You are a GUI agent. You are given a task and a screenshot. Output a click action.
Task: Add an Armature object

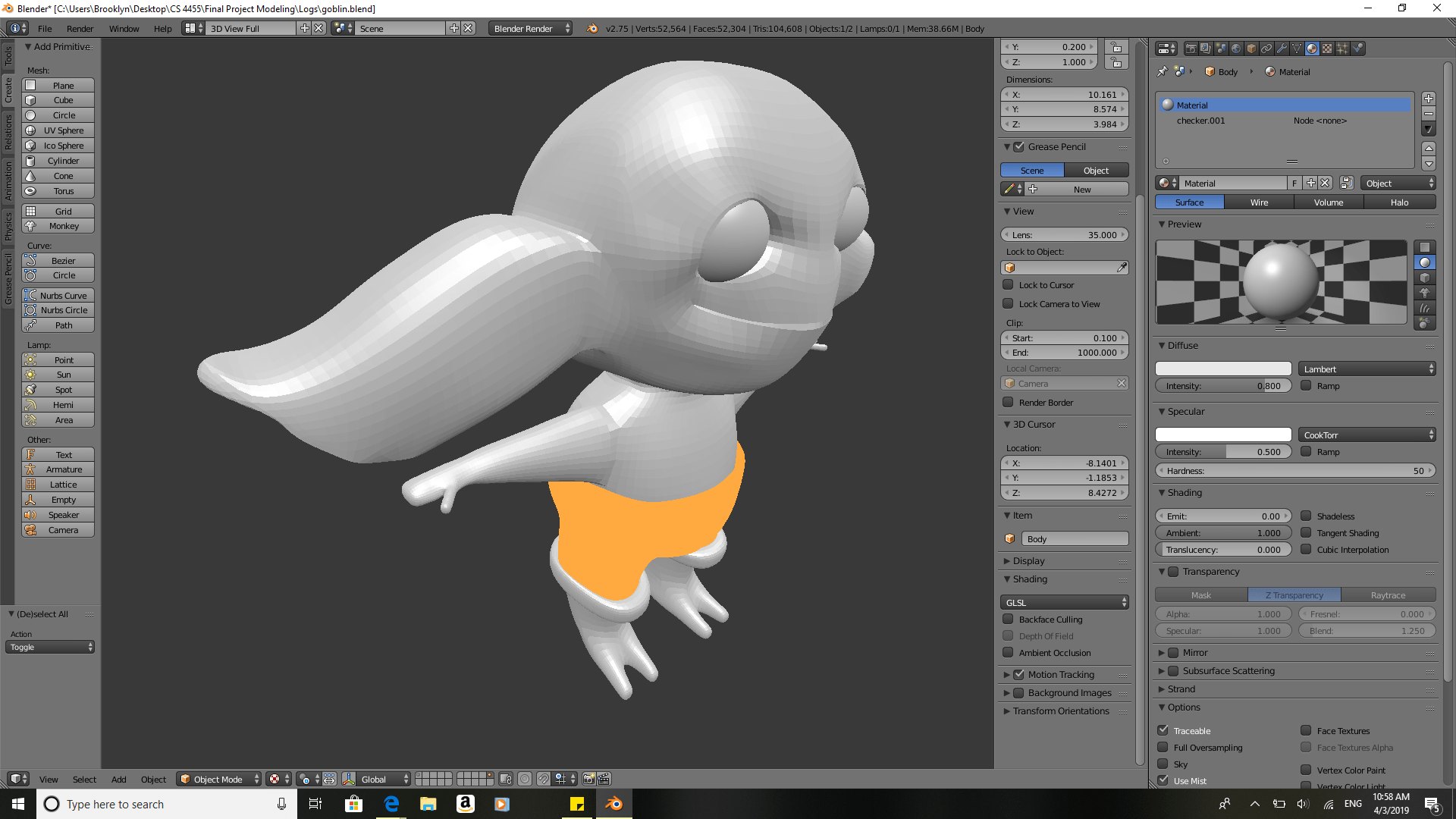click(58, 469)
